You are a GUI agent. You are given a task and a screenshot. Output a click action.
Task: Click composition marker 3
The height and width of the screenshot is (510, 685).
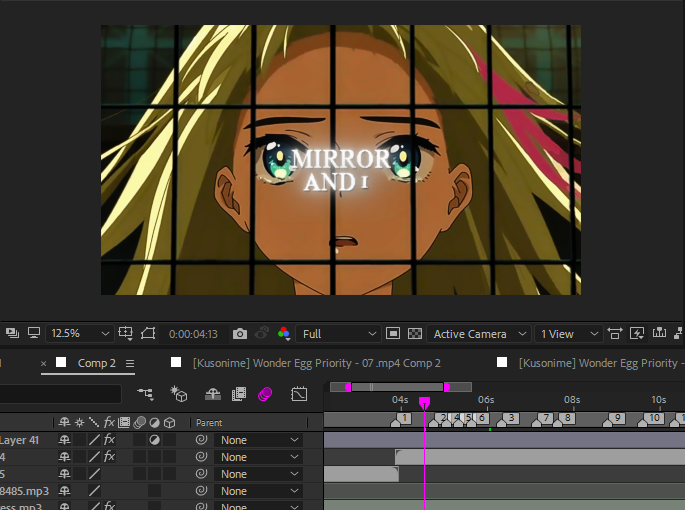tap(508, 419)
